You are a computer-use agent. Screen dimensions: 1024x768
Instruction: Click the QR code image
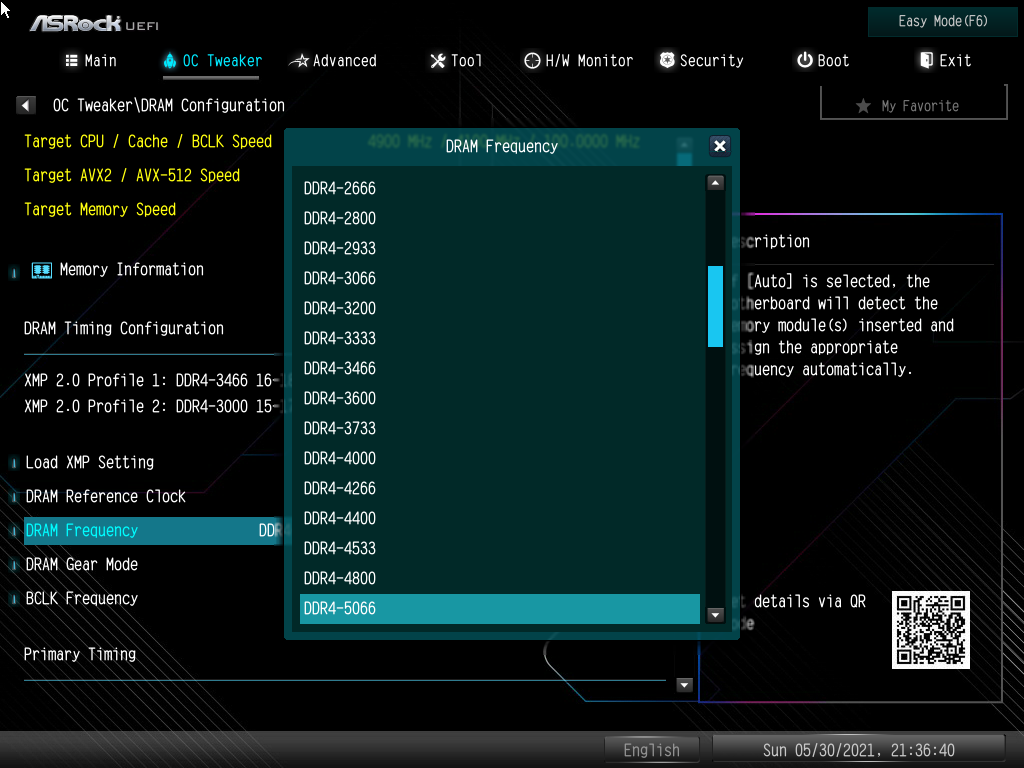pos(930,629)
